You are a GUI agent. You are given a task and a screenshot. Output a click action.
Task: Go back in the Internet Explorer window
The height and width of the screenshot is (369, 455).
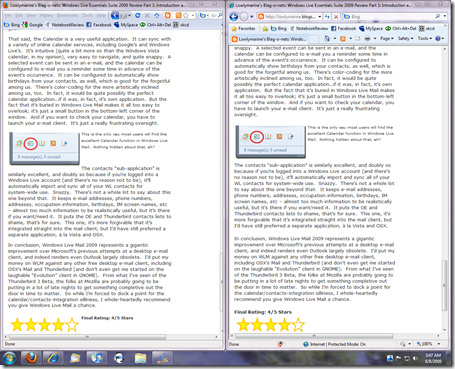[234, 17]
